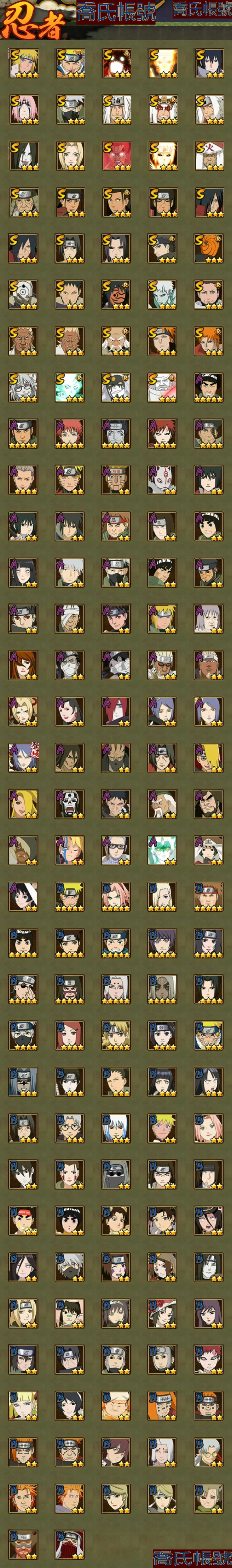The width and height of the screenshot is (232, 1568).
Task: Select A-rank Might Guy after white-armored ninja
Action: pos(209,387)
